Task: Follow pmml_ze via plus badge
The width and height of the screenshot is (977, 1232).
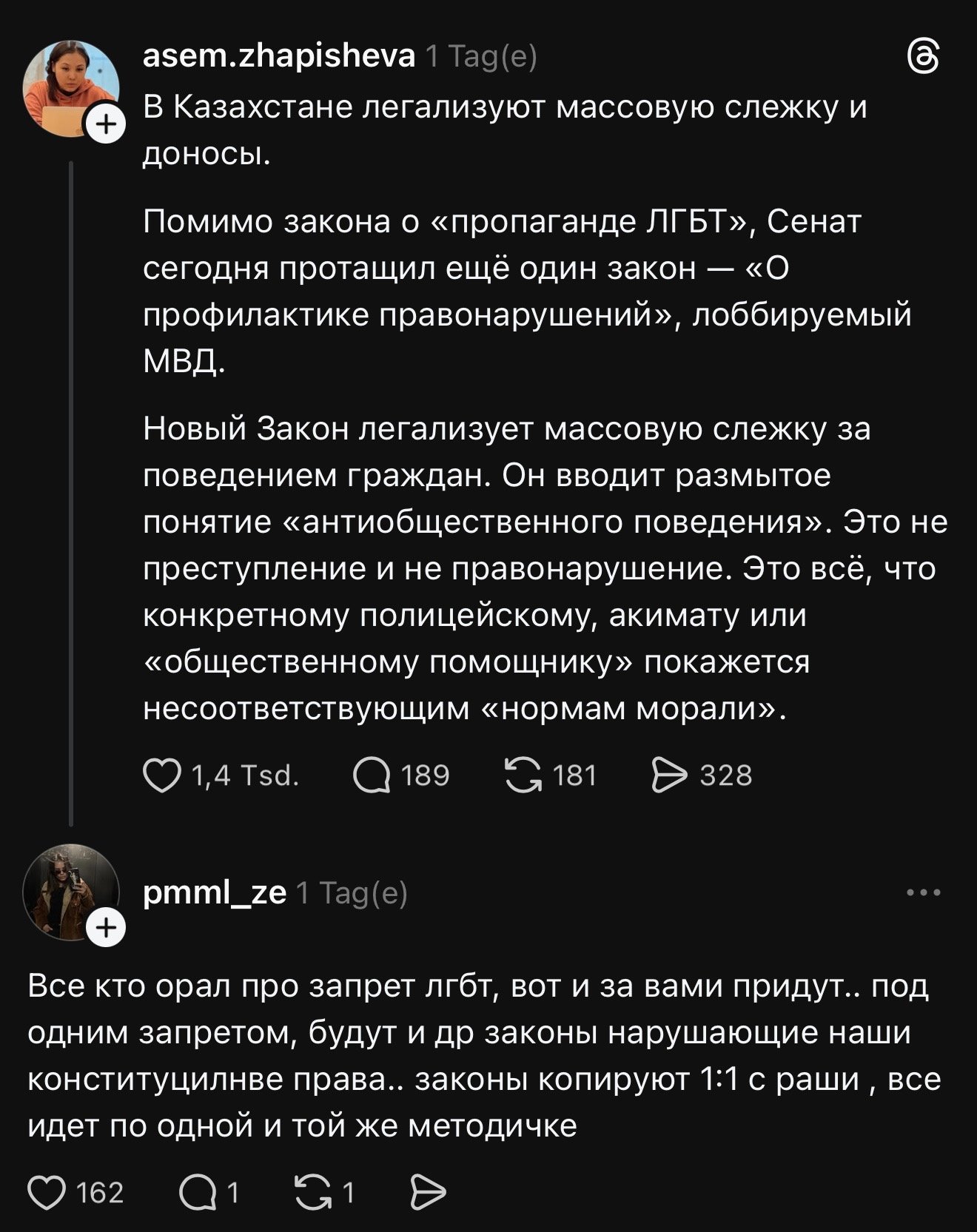Action: (x=107, y=927)
